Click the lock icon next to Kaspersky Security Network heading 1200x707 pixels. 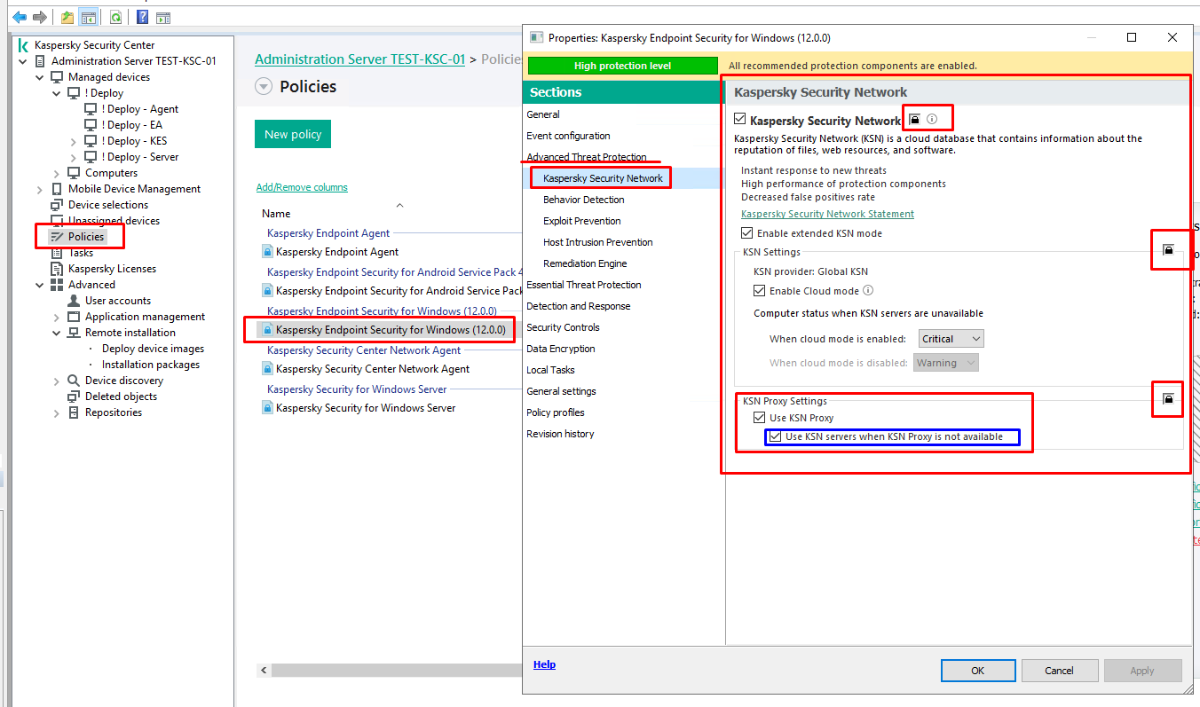coord(914,119)
